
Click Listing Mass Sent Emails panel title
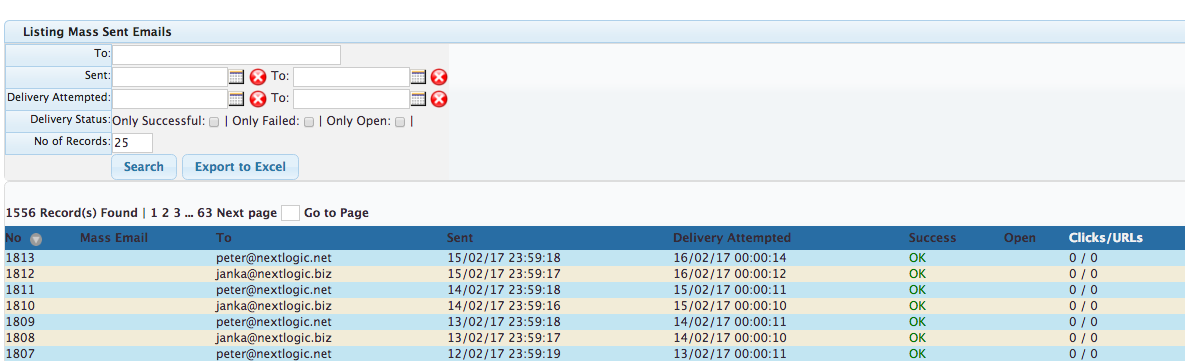(97, 32)
